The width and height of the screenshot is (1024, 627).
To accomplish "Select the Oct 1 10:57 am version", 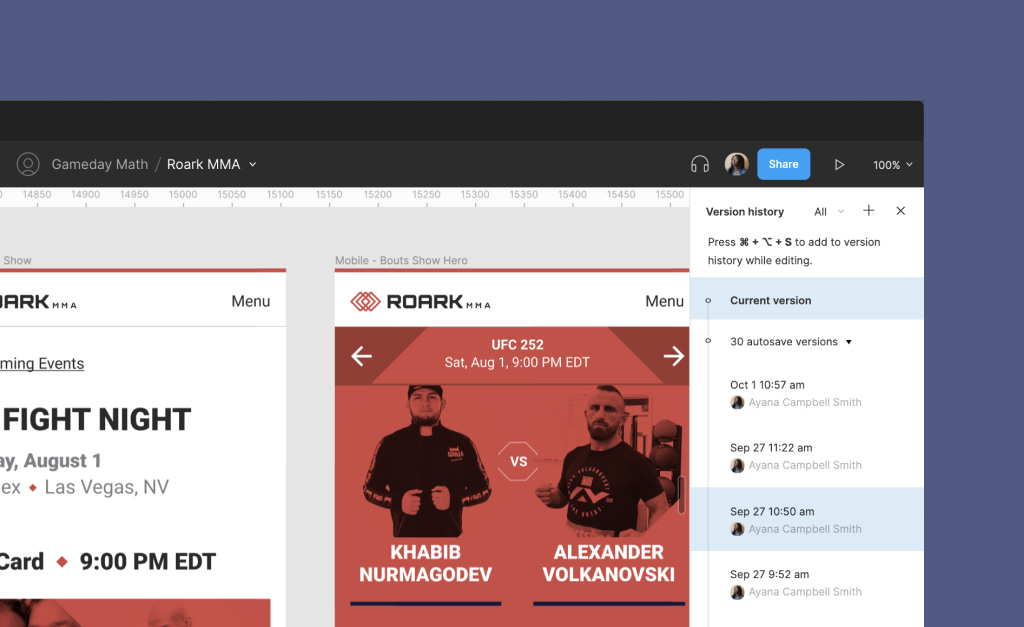I will point(807,393).
